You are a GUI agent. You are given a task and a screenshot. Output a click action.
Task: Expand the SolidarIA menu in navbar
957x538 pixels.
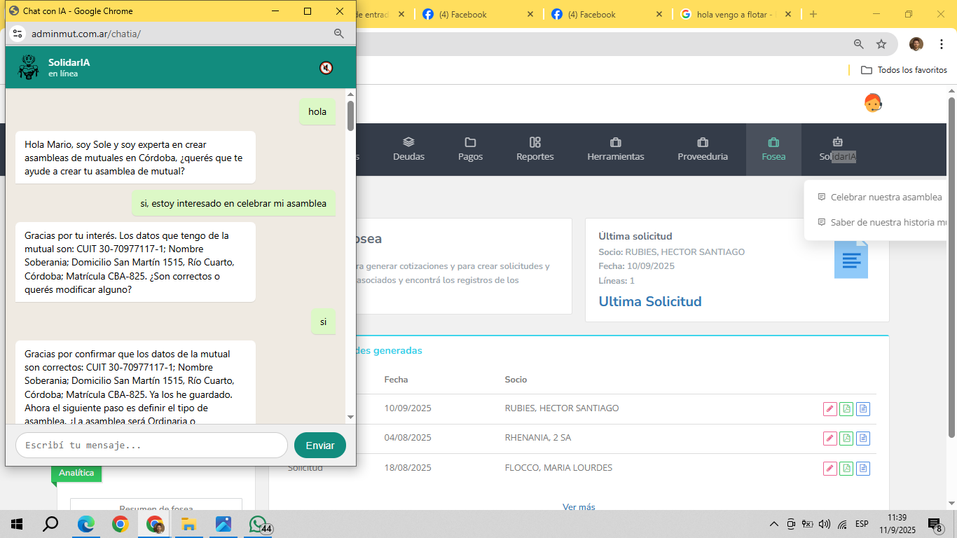[837, 150]
